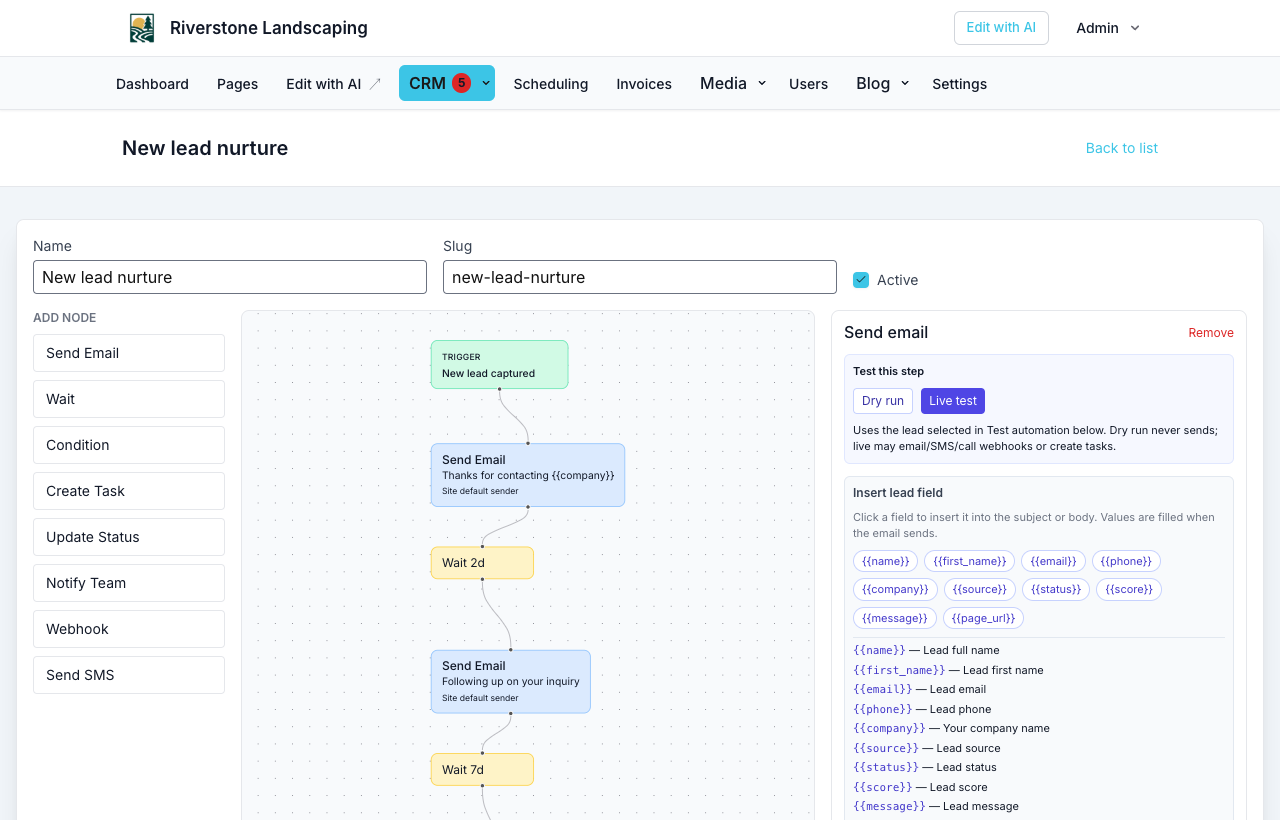
Task: Click the 'Your company name' description text
Action: [x=996, y=728]
